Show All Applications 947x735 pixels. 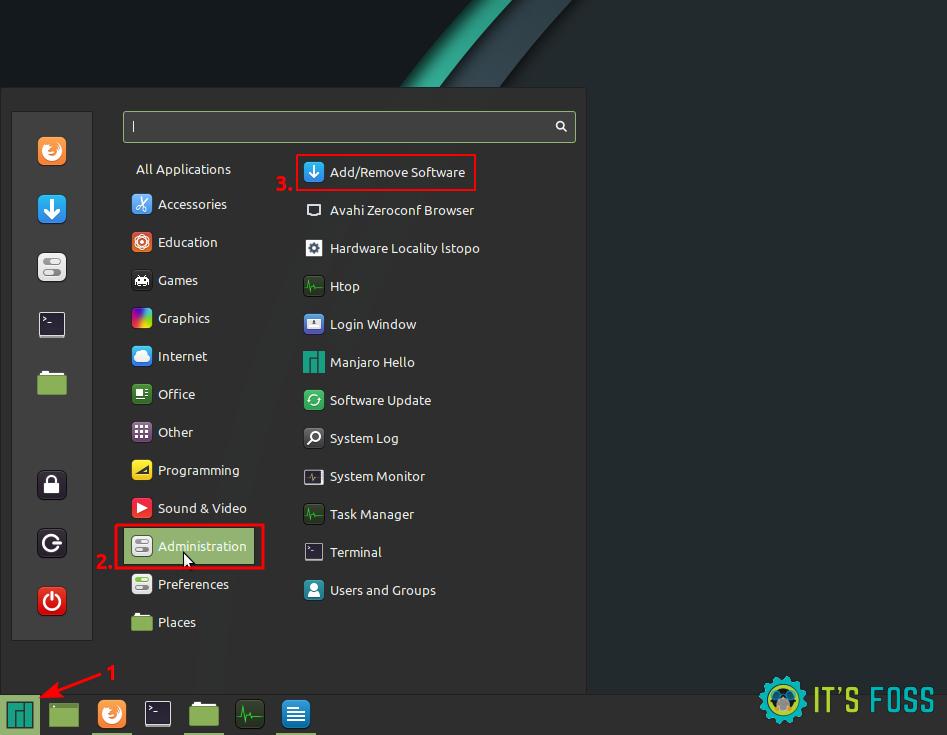coord(183,169)
